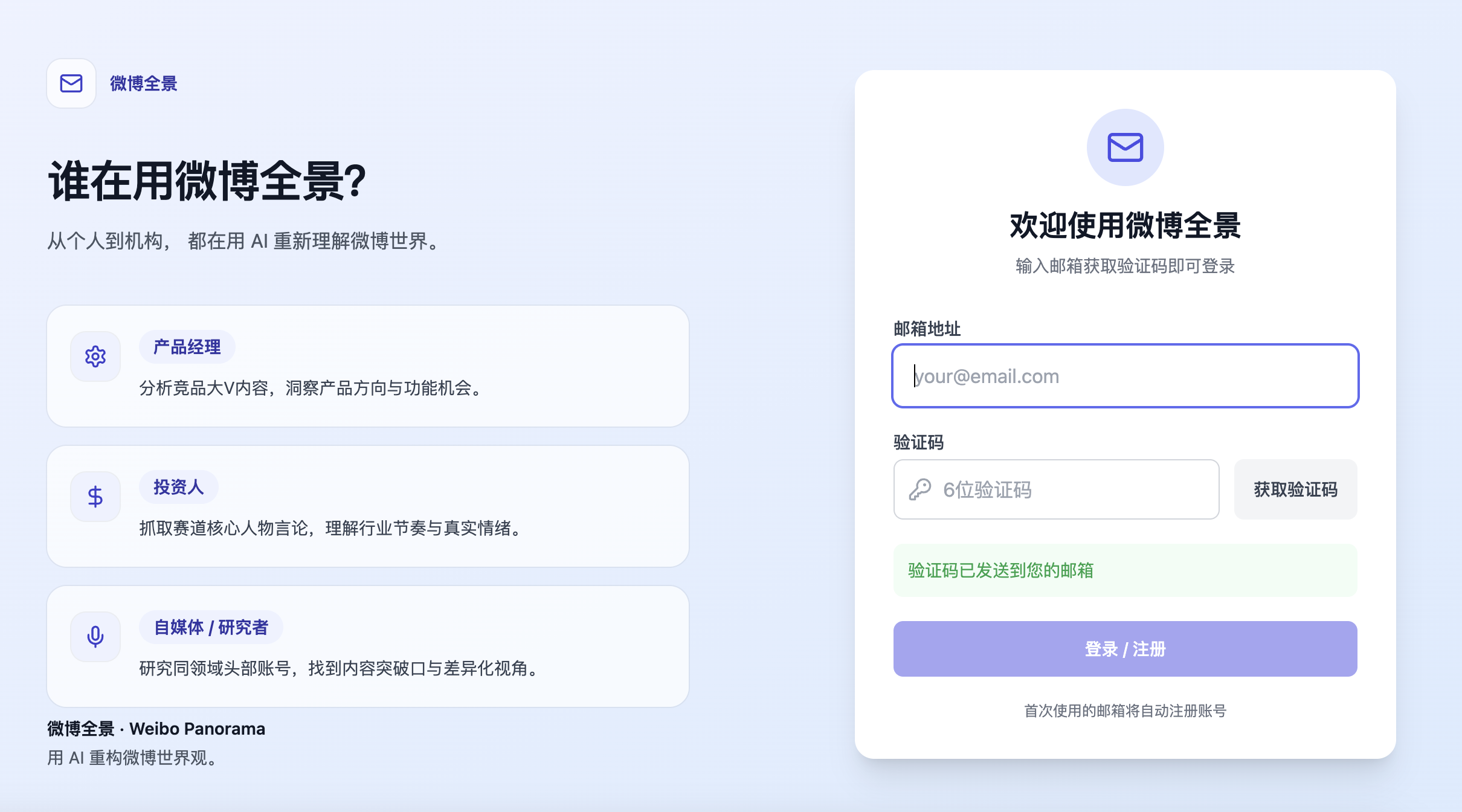This screenshot has width=1462, height=812.
Task: Select the 产品经理 tag label
Action: (187, 347)
